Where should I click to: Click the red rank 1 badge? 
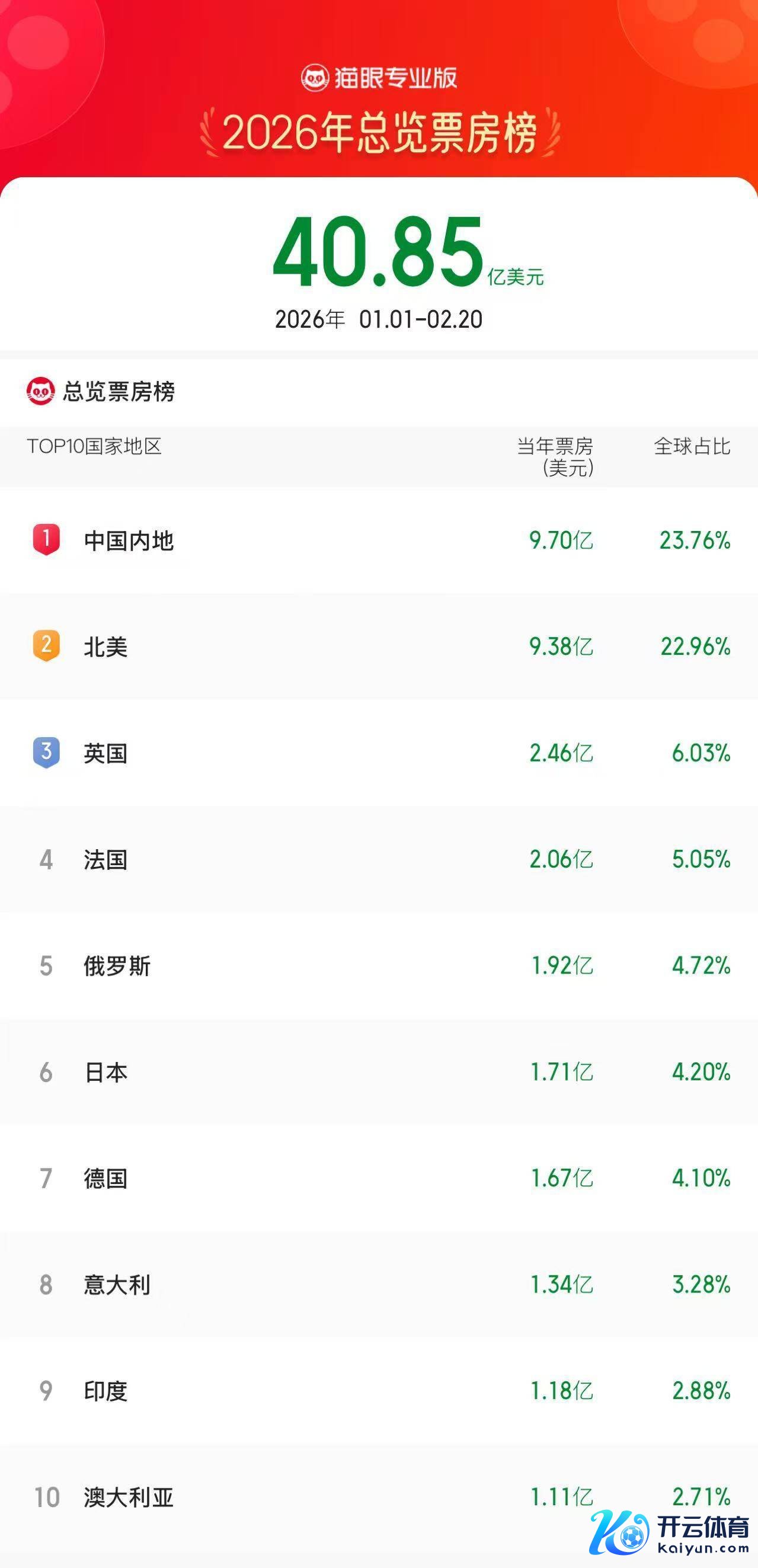pos(46,539)
